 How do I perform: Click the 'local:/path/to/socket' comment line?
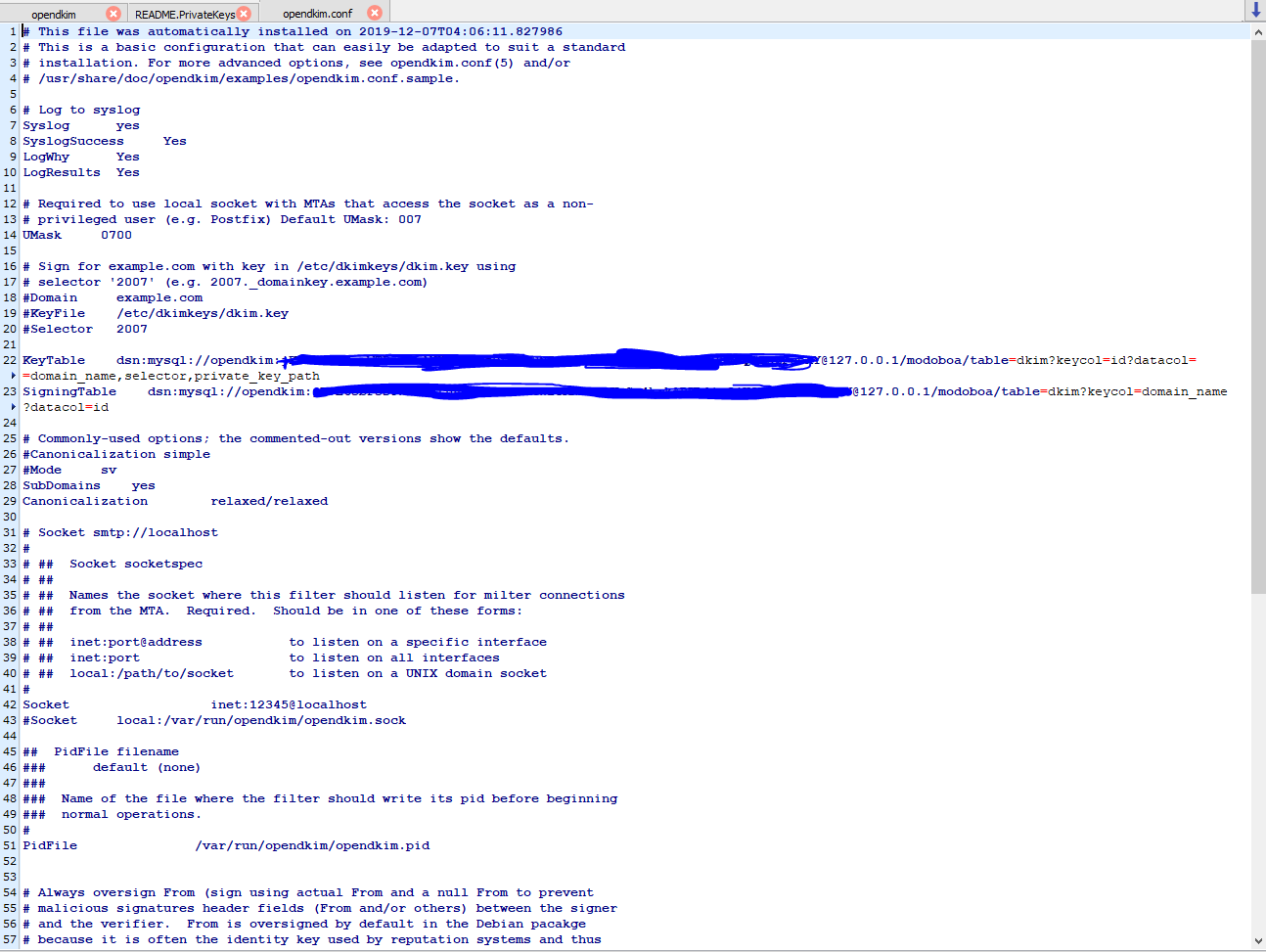[x=285, y=673]
